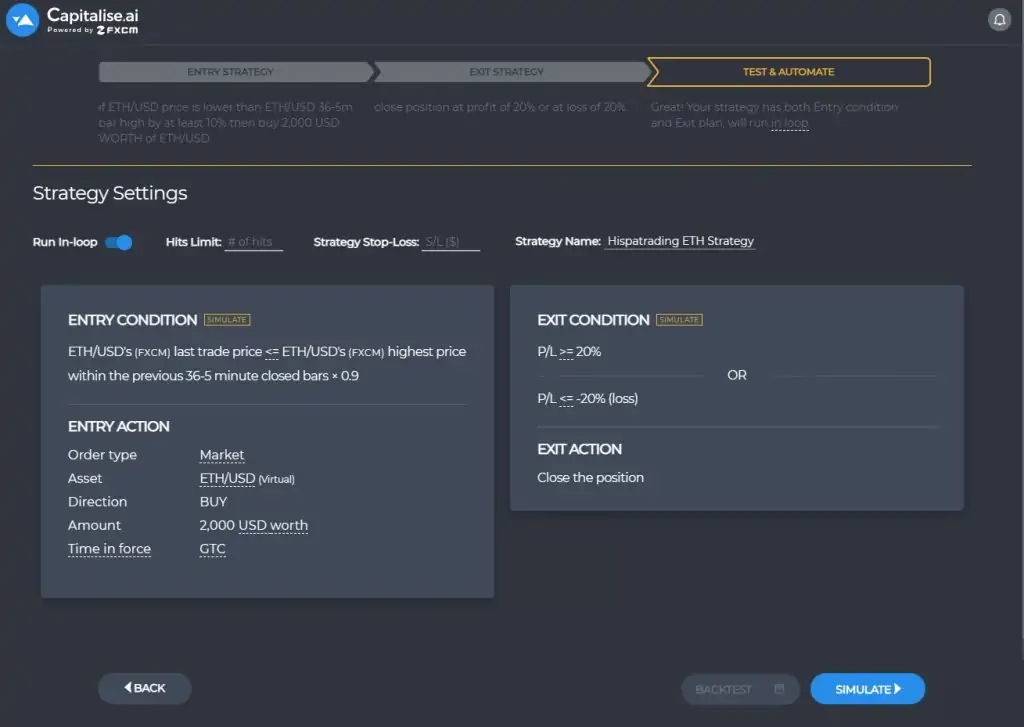Open the 'in loop' link in summary
This screenshot has width=1024, height=727.
[x=790, y=123]
